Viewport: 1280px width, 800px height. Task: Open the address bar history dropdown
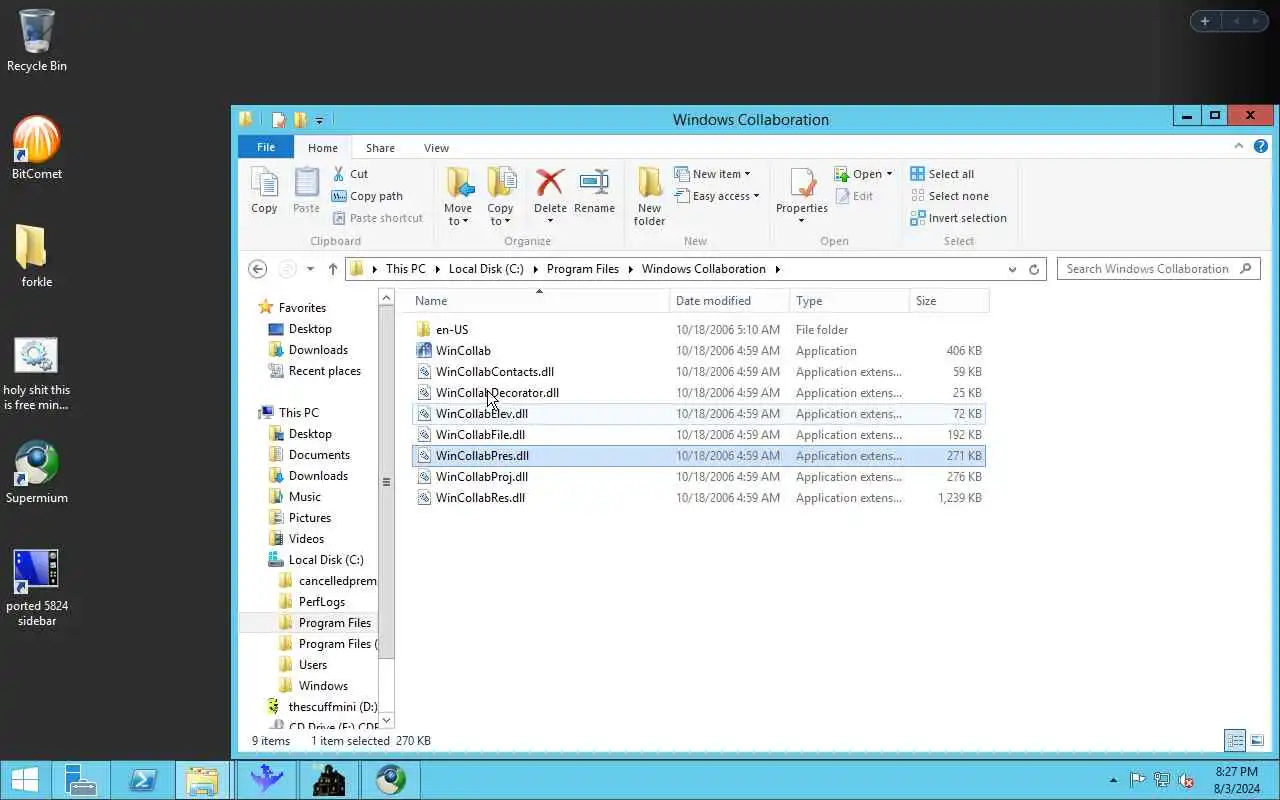click(x=1012, y=269)
